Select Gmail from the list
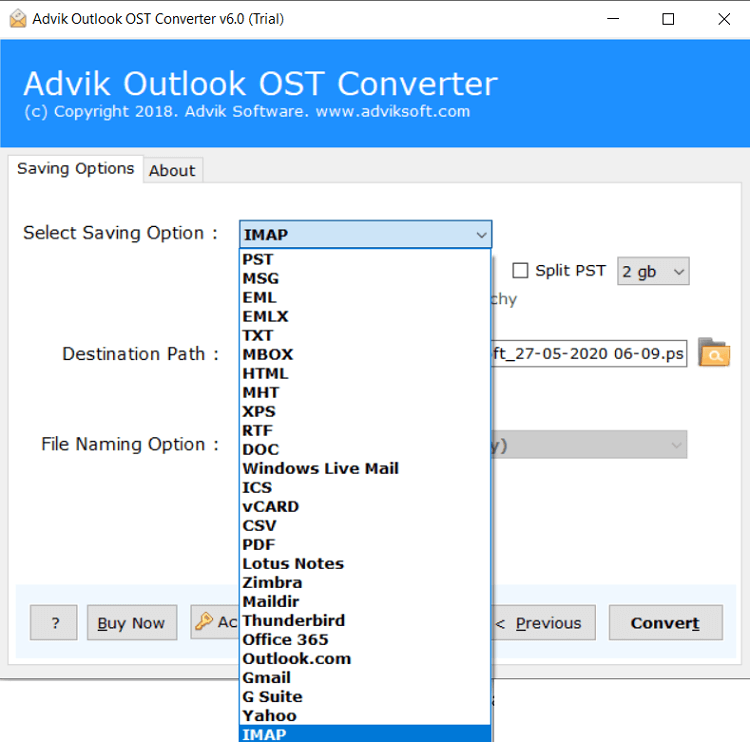Image resolution: width=750 pixels, height=742 pixels. pos(365,677)
